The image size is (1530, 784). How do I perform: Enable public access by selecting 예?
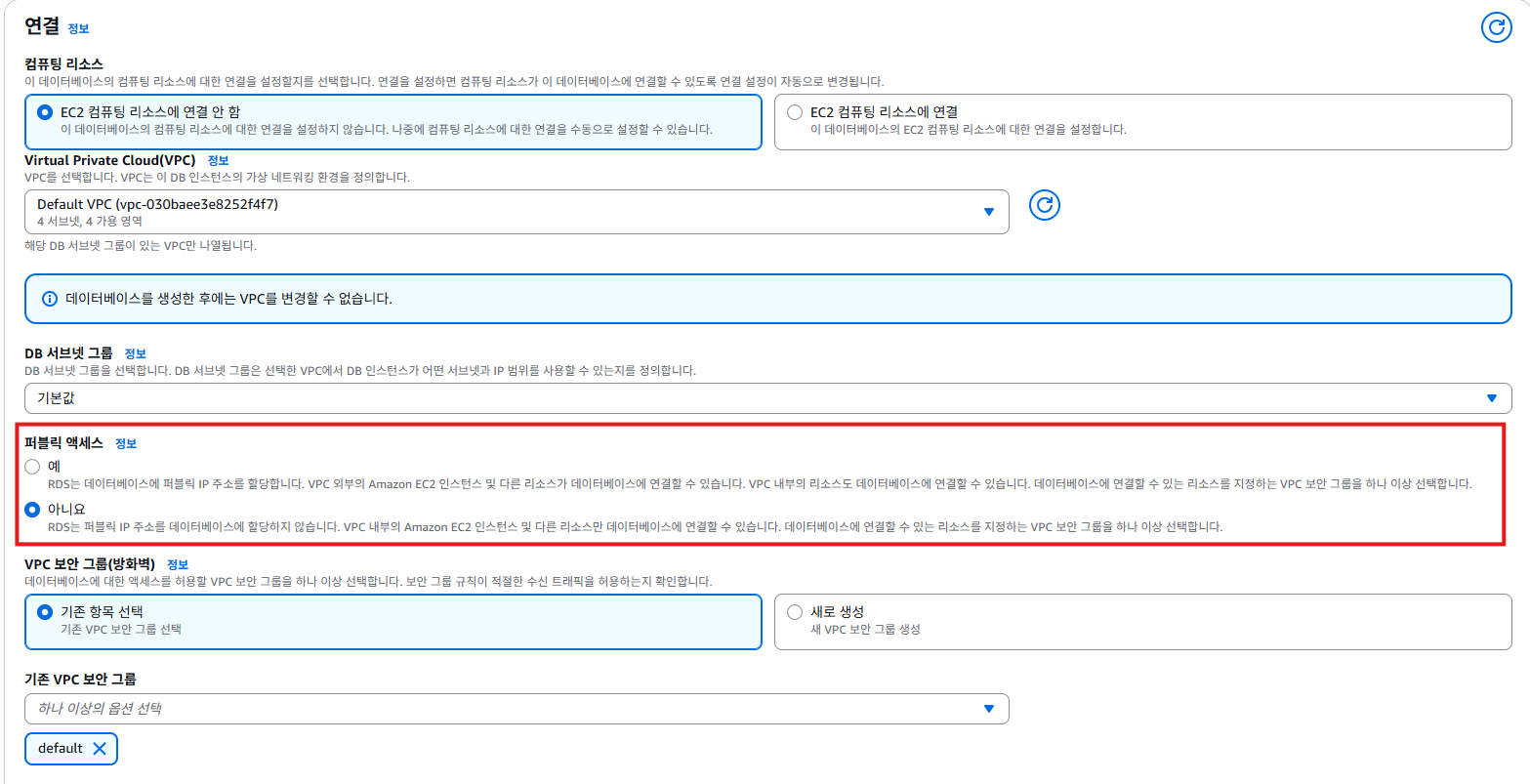click(33, 467)
